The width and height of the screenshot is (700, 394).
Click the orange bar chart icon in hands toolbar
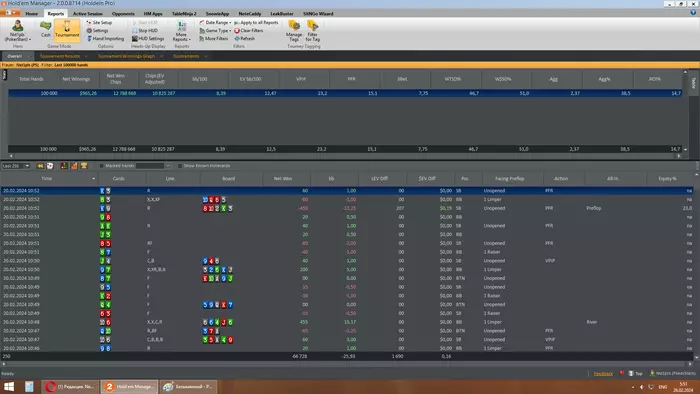tap(74, 166)
